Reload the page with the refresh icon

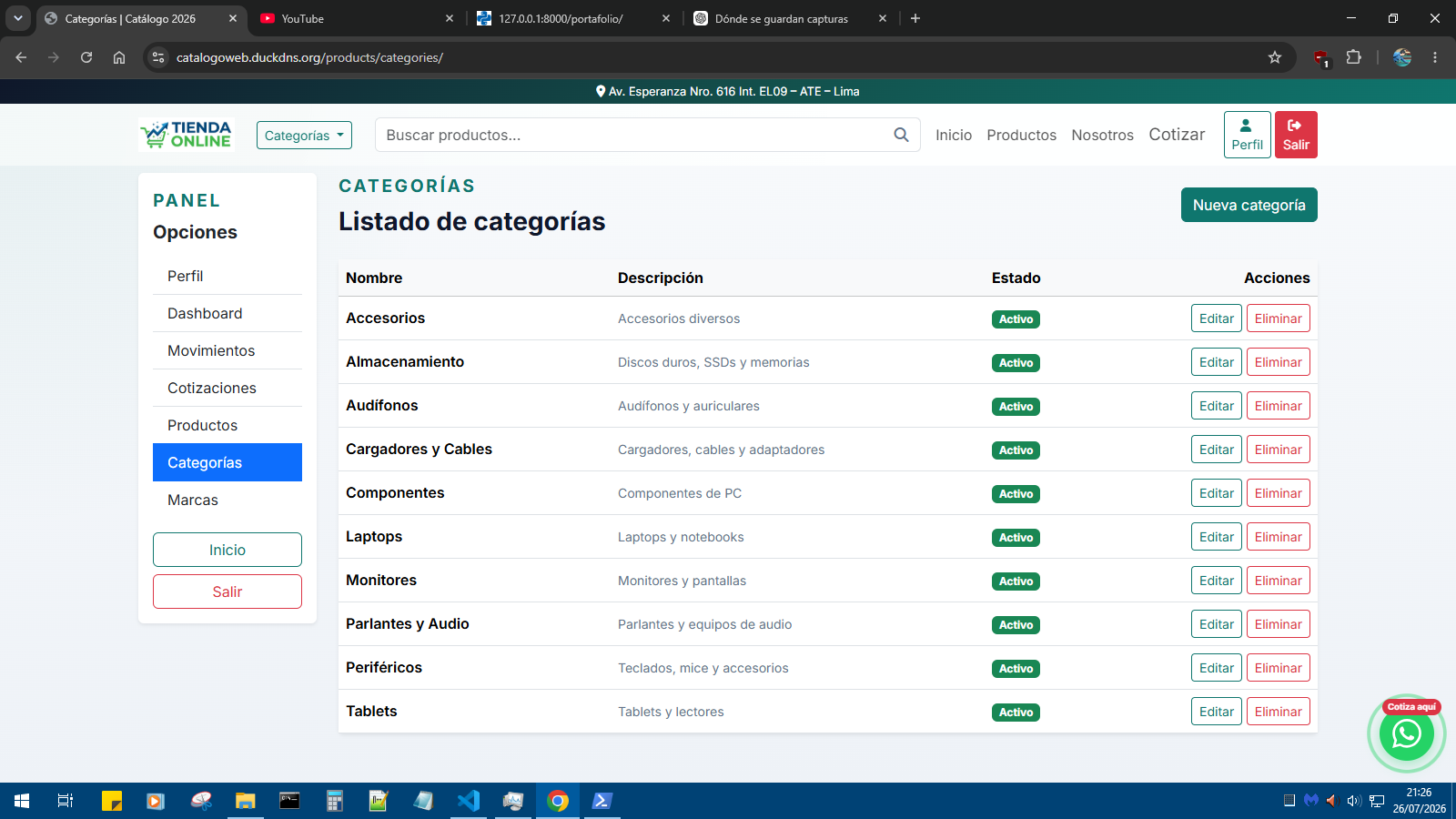tap(86, 57)
